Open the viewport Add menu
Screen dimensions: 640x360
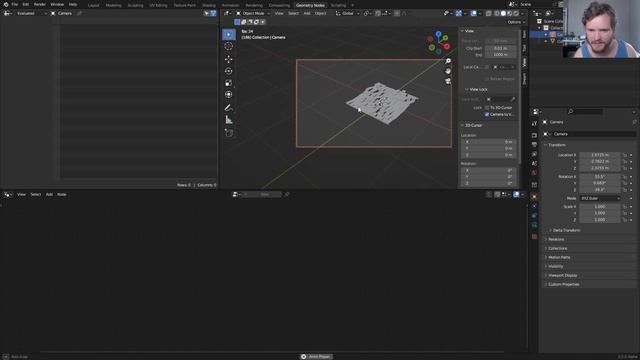pyautogui.click(x=307, y=13)
